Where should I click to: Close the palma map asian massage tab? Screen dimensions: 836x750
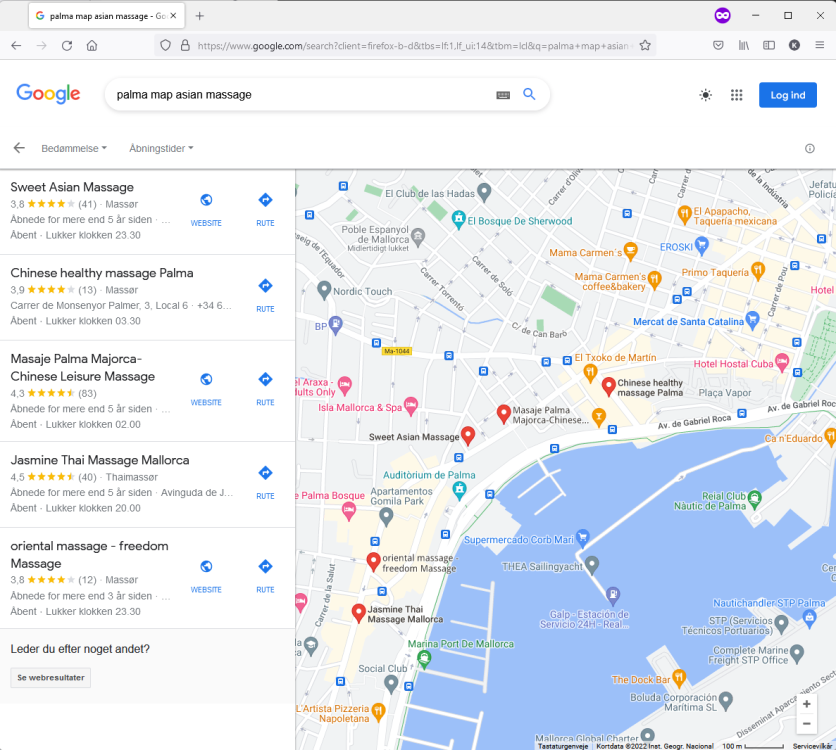[173, 16]
